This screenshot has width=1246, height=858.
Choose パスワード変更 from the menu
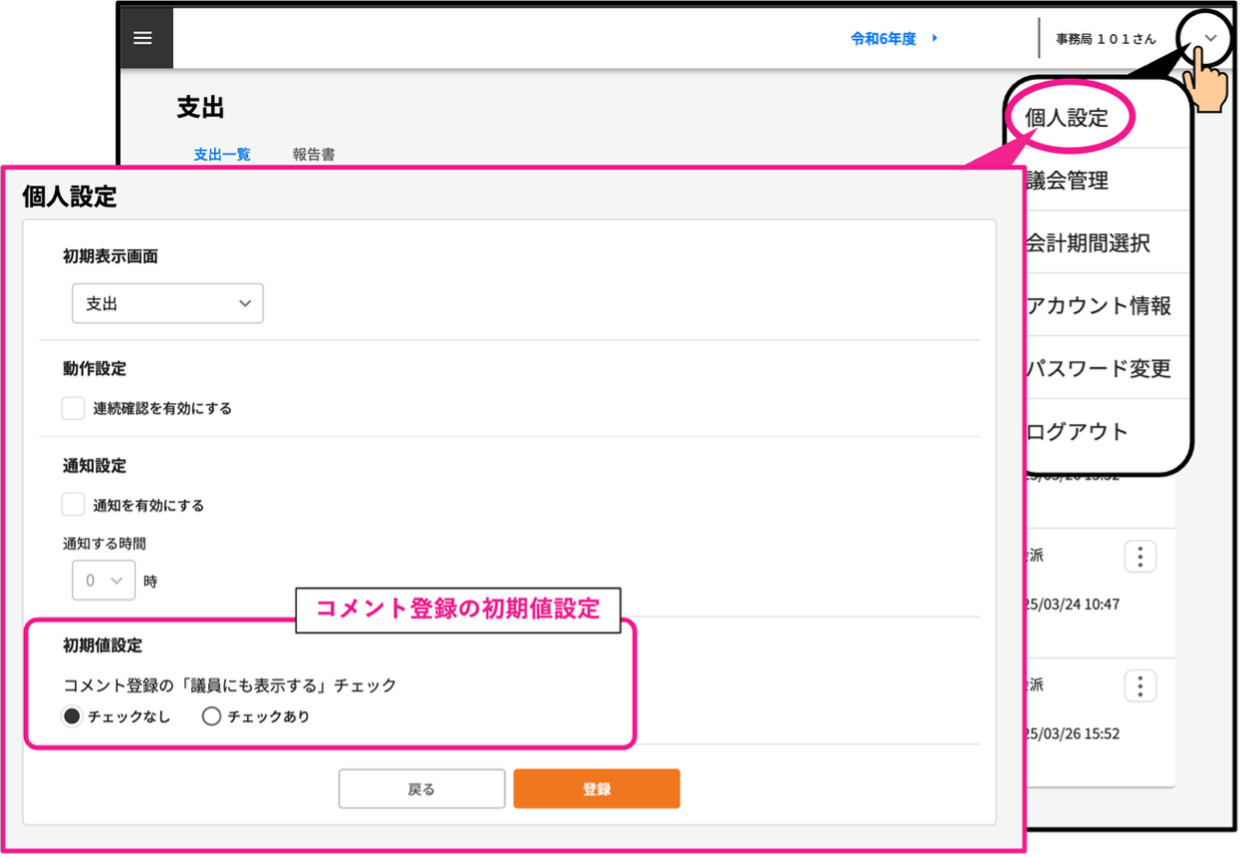(x=1098, y=368)
